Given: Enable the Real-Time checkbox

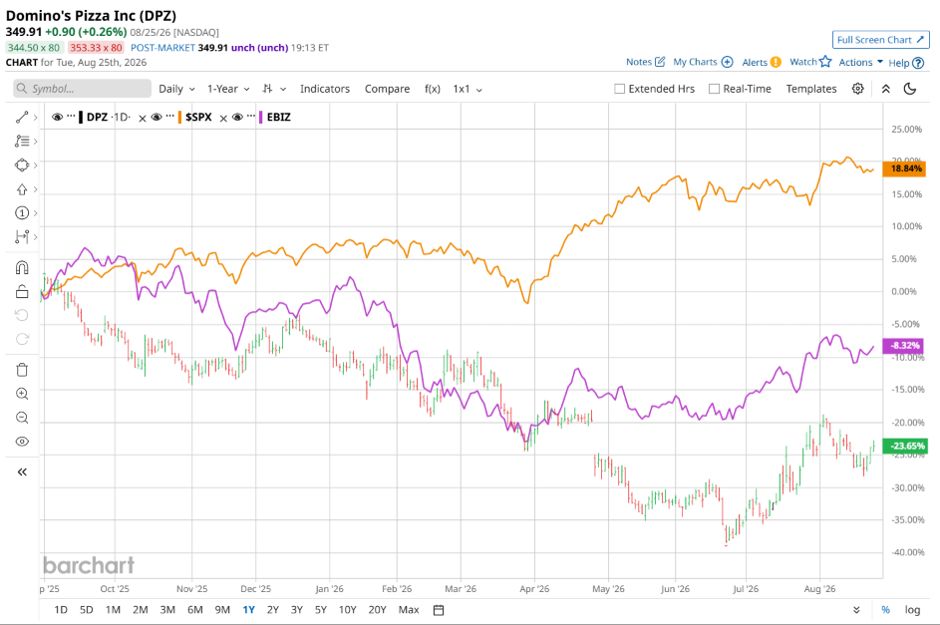Looking at the screenshot, I should [x=714, y=89].
